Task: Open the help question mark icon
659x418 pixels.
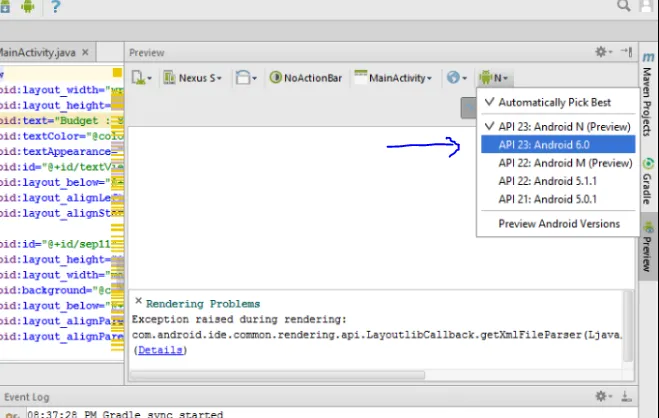Action: (55, 6)
